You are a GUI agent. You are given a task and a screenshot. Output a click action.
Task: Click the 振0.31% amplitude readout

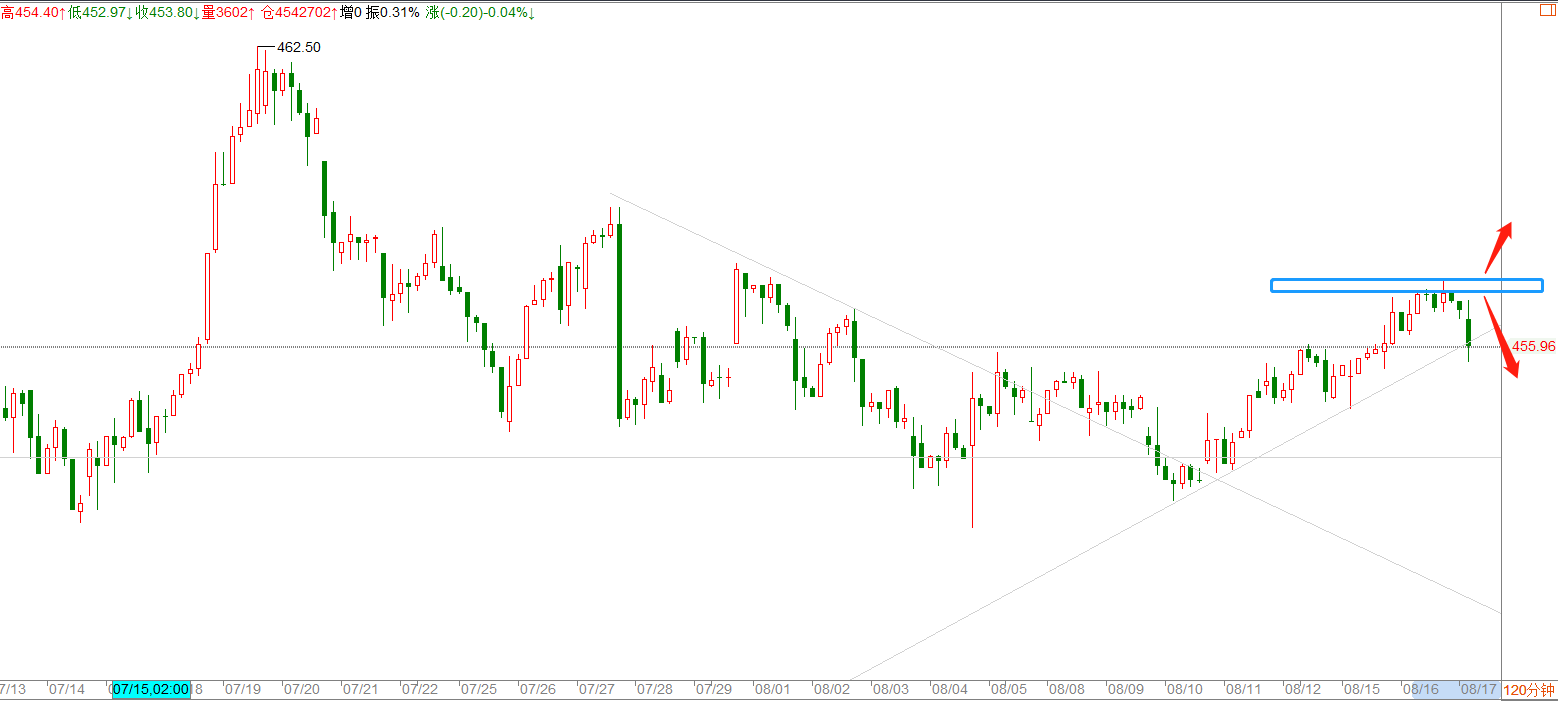tap(393, 12)
